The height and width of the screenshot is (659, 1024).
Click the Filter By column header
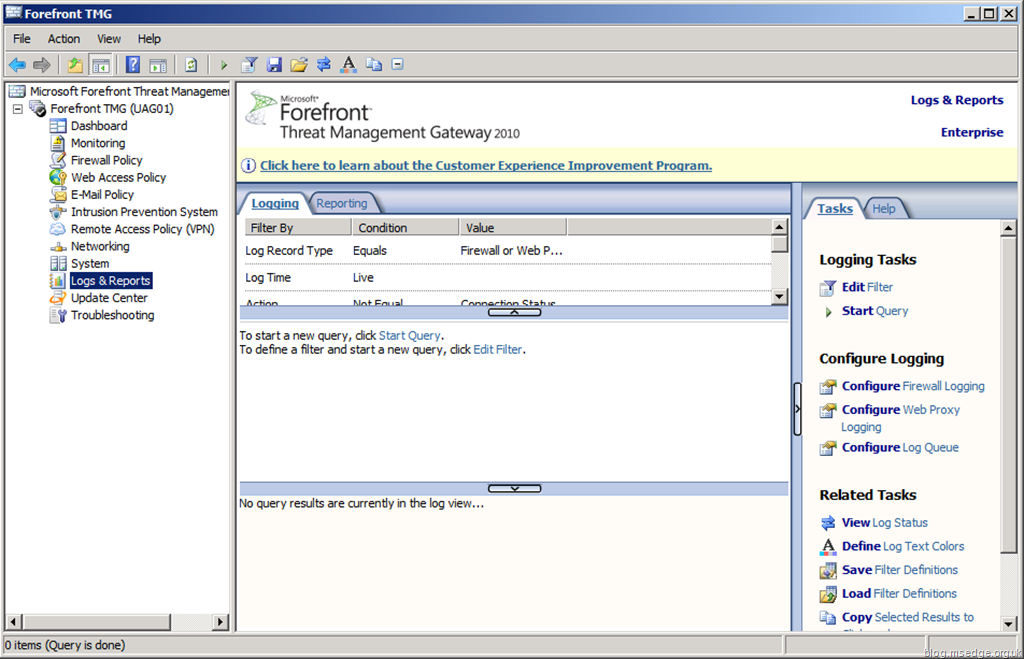(x=297, y=227)
